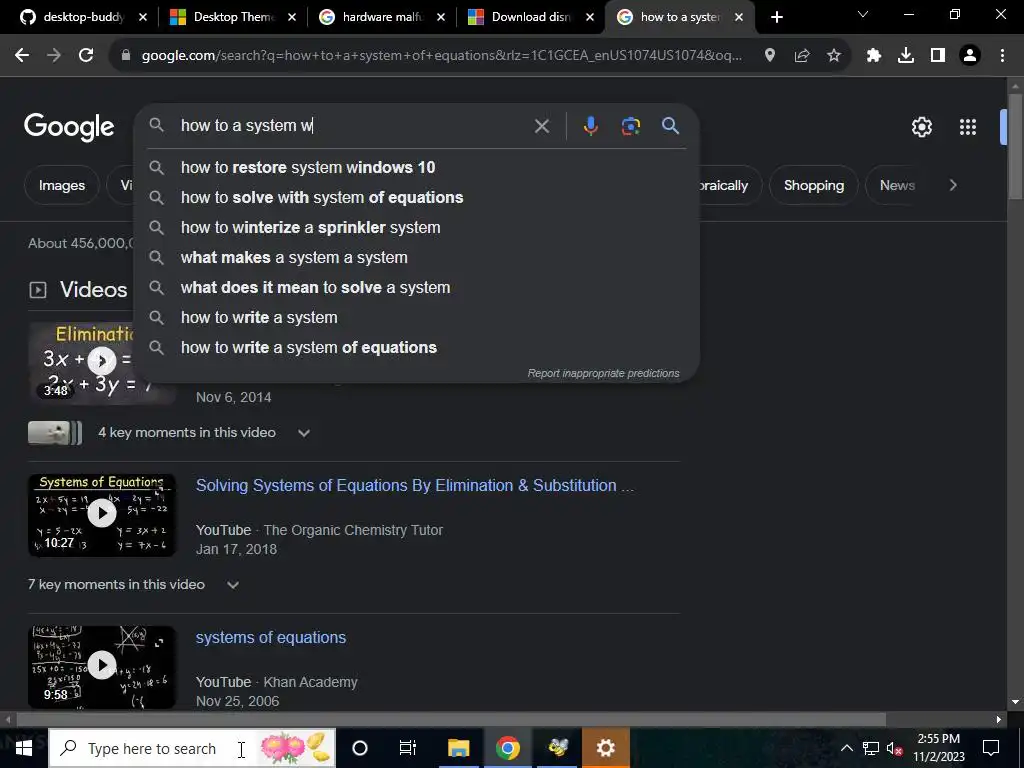Image resolution: width=1024 pixels, height=768 pixels.
Task: Click the vertical page scrollbar
Action: click(1015, 146)
